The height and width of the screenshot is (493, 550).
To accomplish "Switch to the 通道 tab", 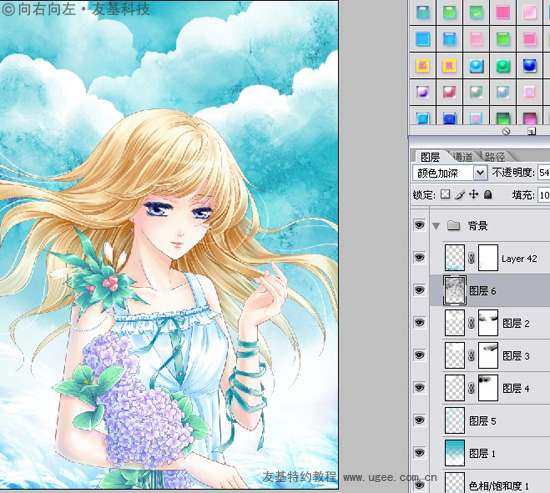I will [x=462, y=156].
